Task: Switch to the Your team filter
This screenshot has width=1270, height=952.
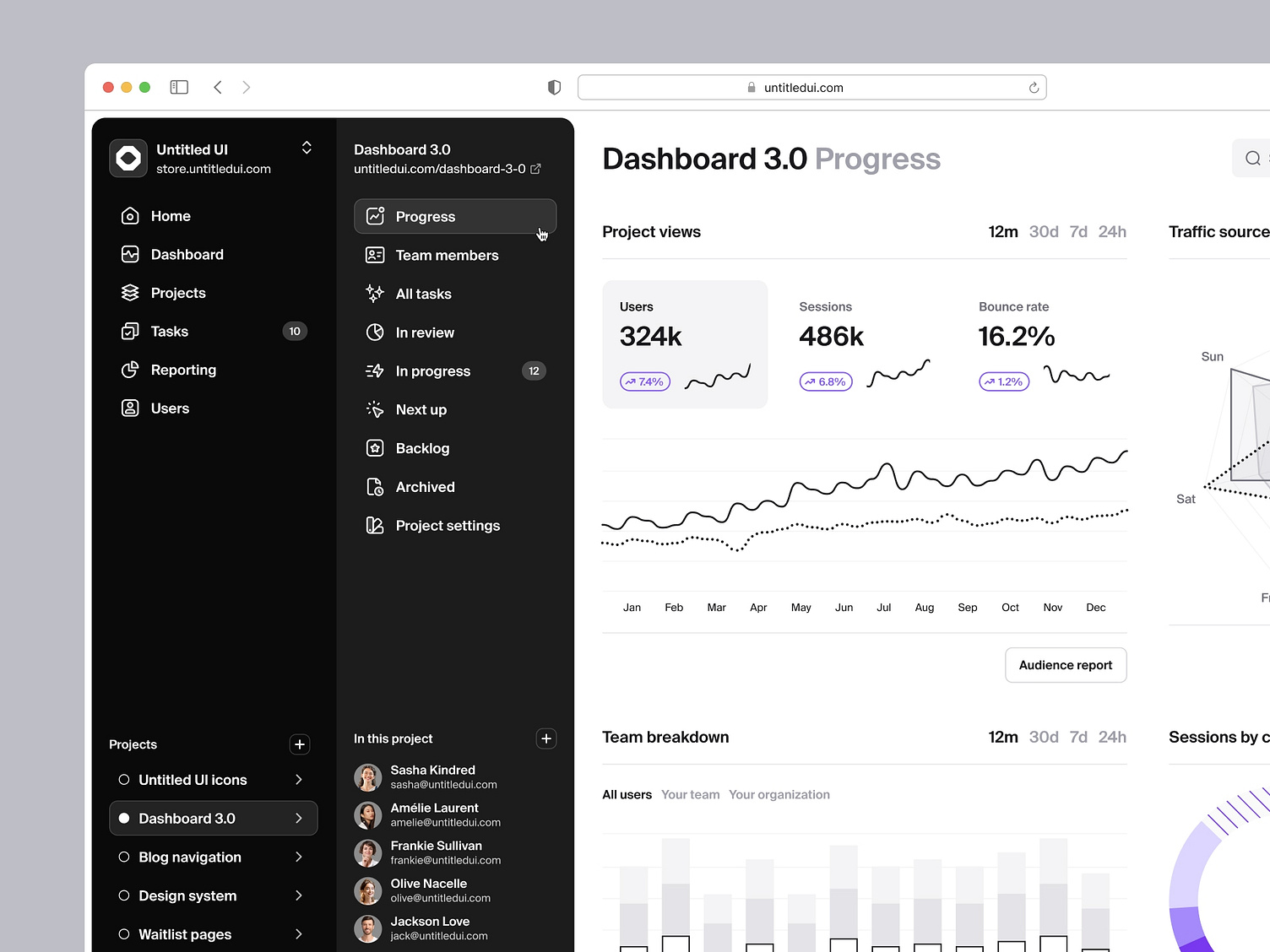Action: [690, 794]
